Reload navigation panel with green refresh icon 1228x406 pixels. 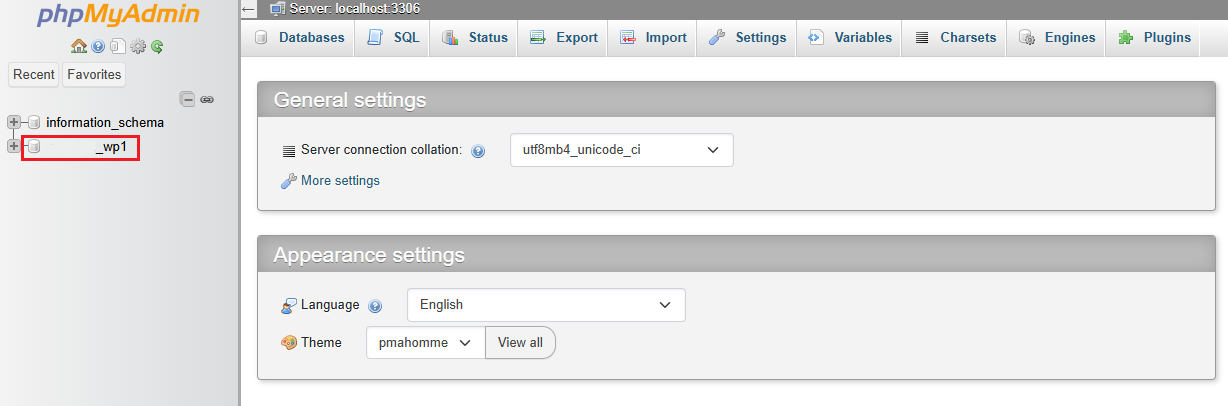click(157, 46)
